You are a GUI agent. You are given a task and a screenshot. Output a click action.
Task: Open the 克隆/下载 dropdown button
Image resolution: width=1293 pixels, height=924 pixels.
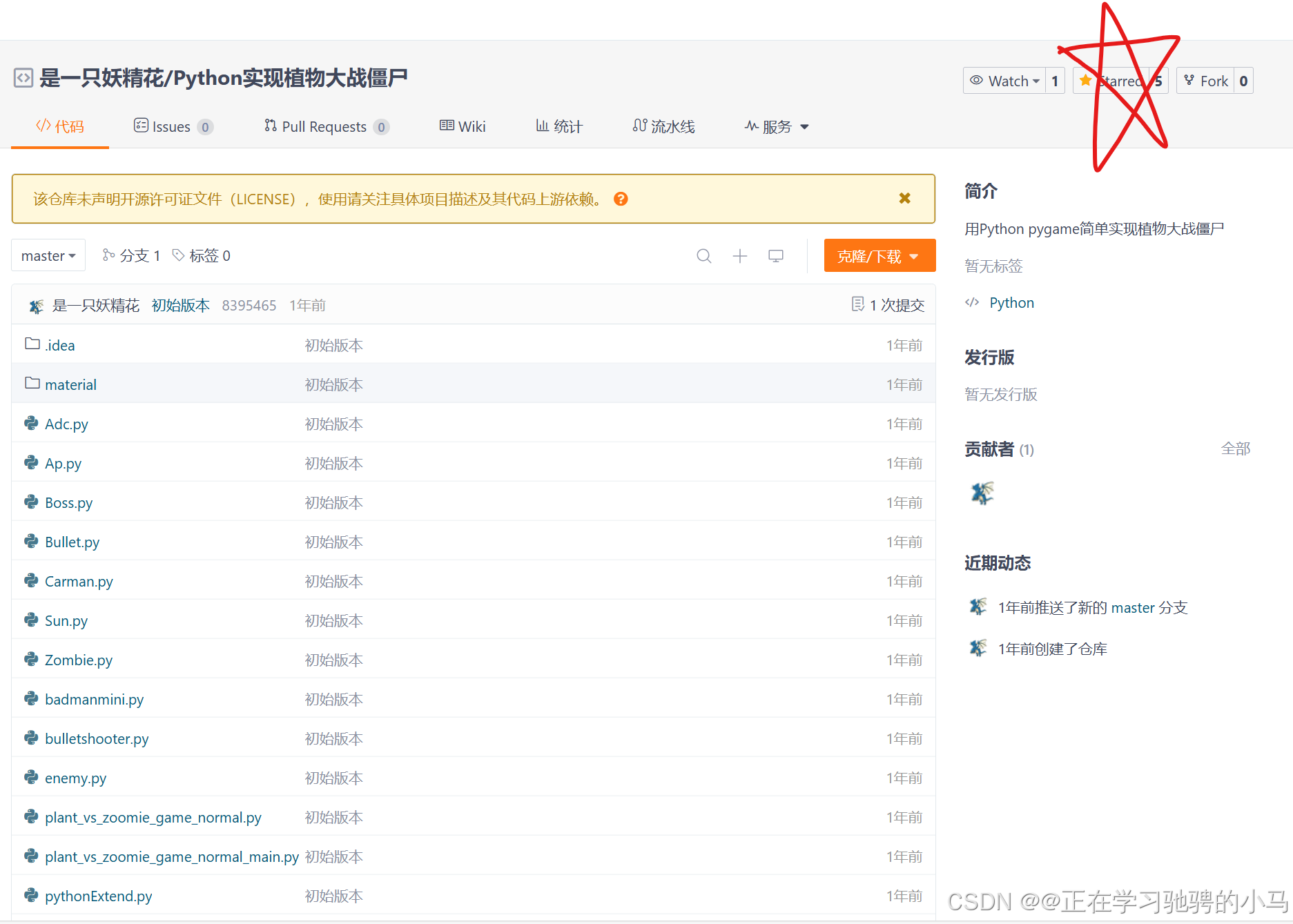point(879,256)
